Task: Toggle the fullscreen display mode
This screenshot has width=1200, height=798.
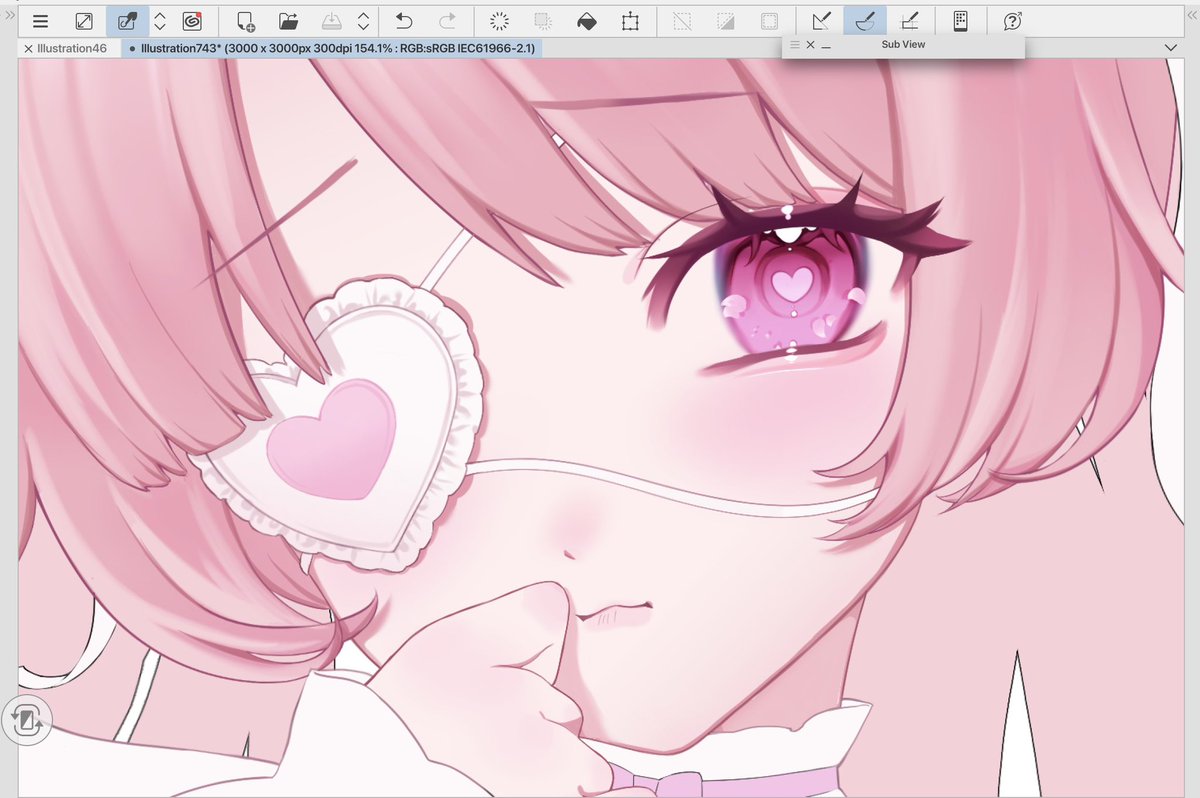Action: pyautogui.click(x=85, y=20)
